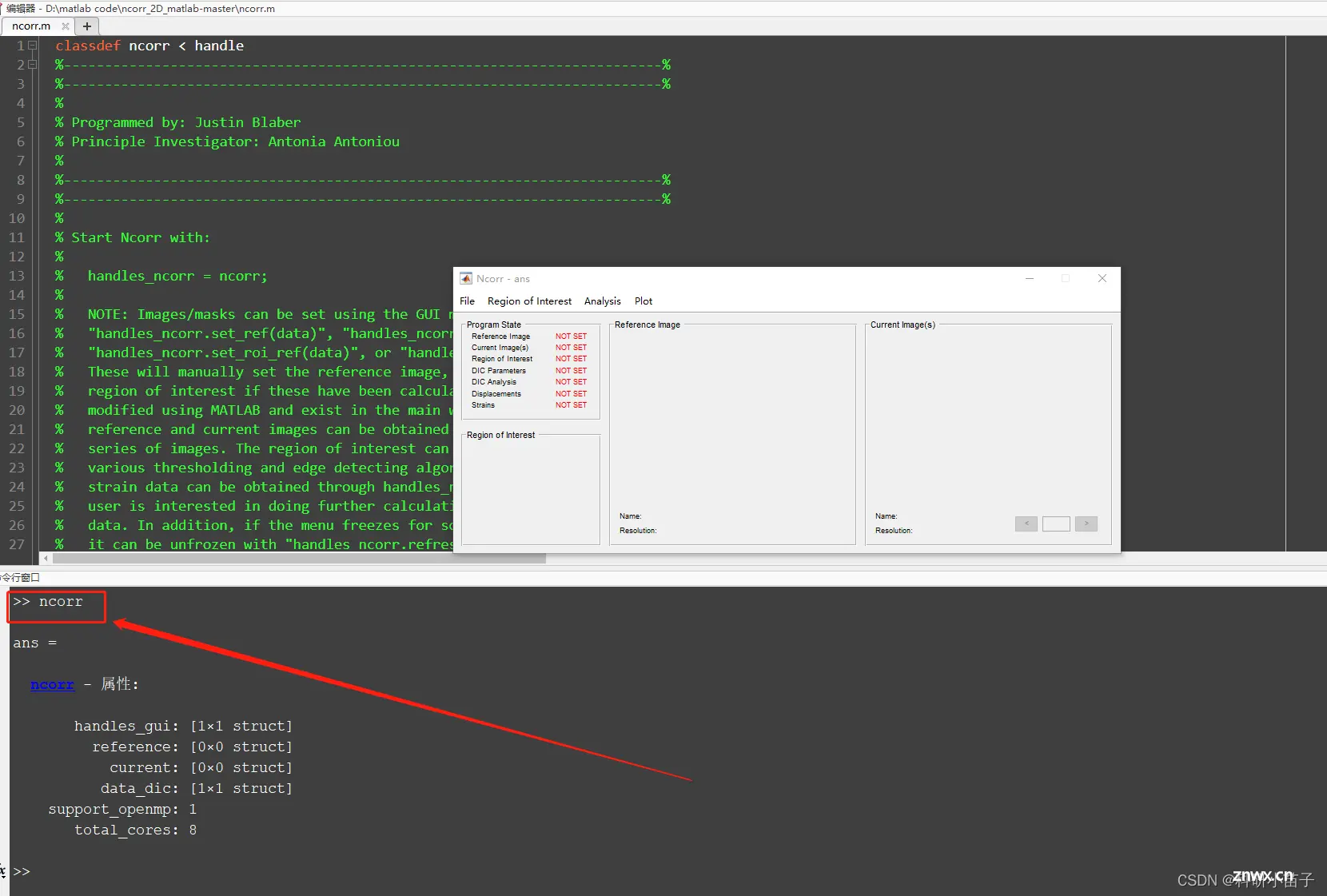Click 'support_openmp: 1' output line

122,810
